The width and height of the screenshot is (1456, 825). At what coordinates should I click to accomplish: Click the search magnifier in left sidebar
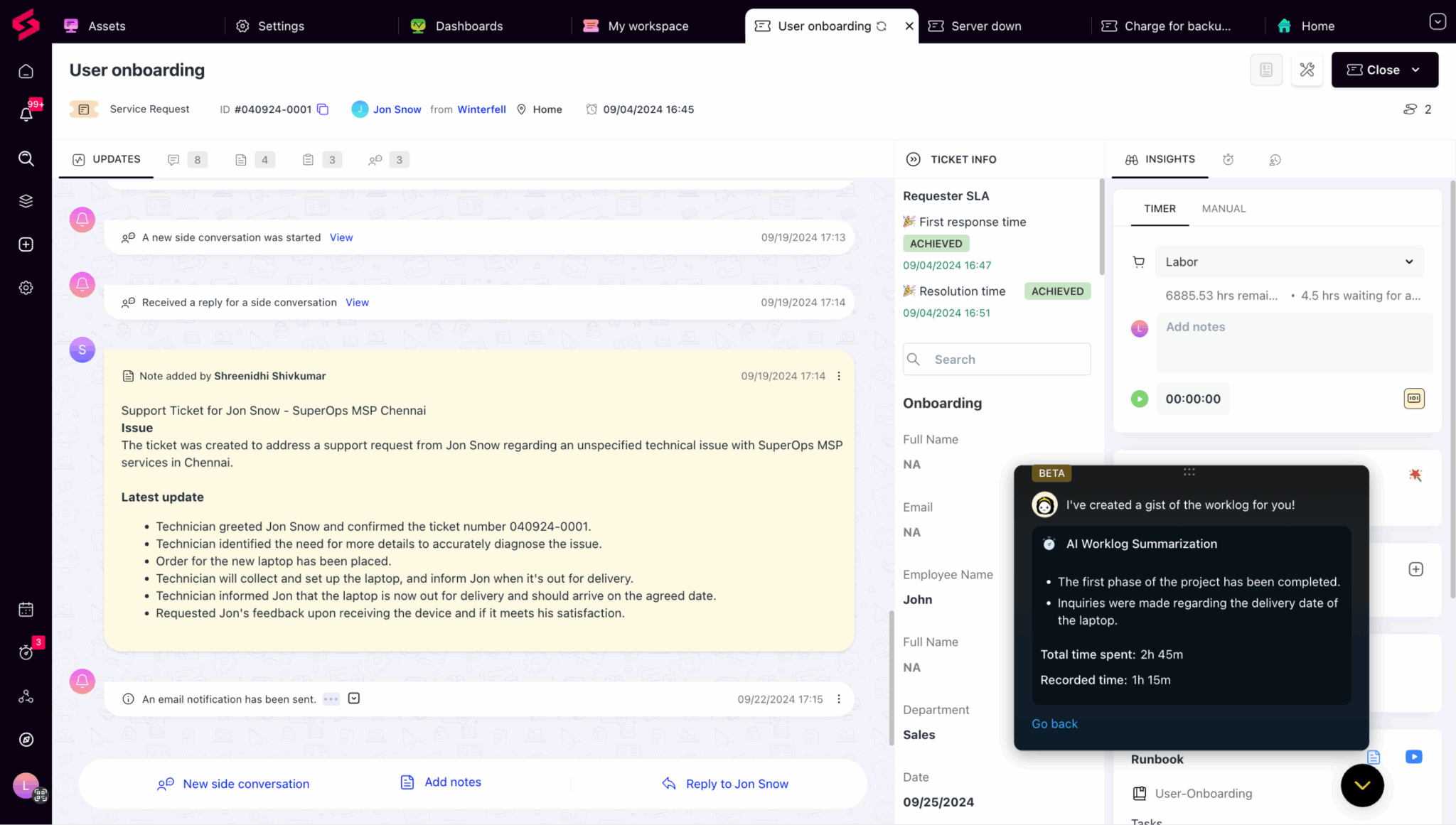click(26, 158)
